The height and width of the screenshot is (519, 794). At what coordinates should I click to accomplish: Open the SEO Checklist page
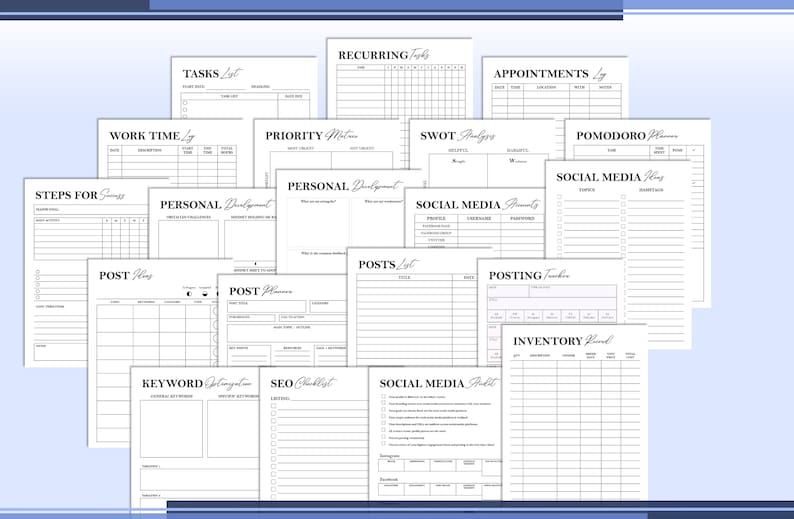point(313,433)
